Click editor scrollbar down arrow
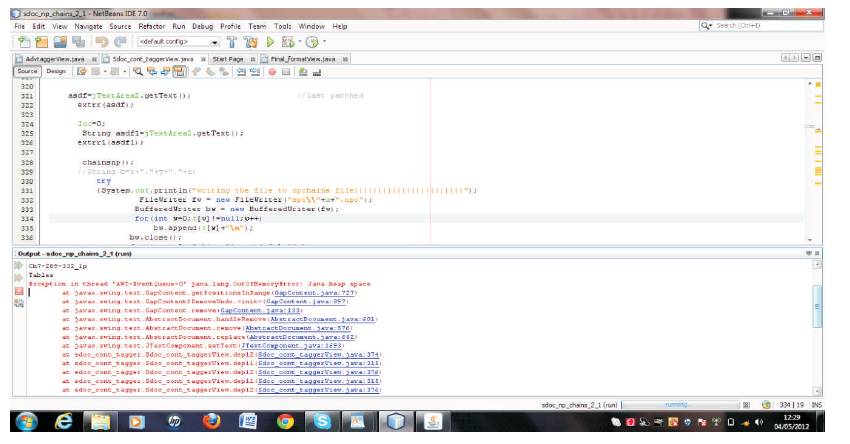 [810, 239]
